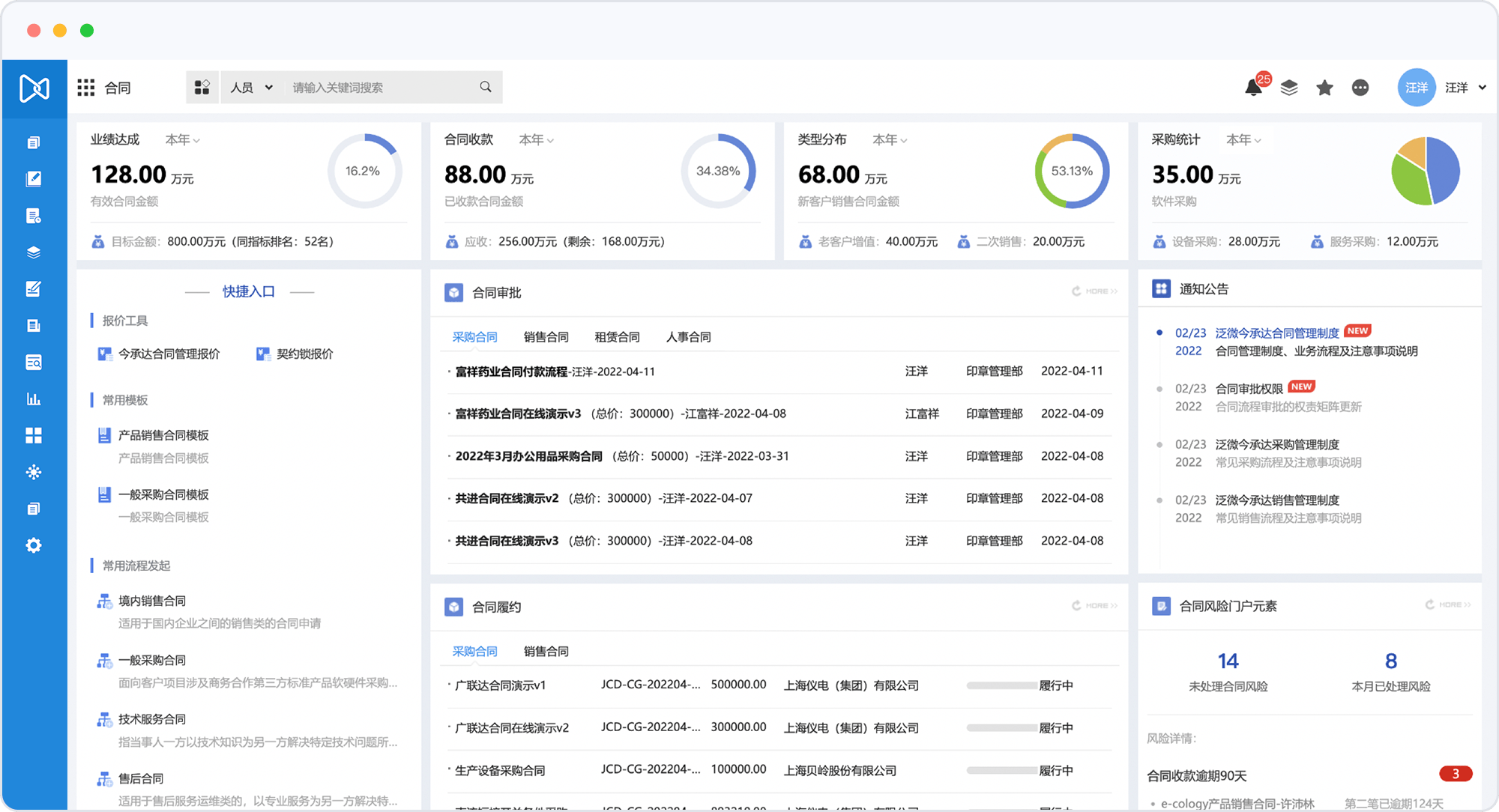Image resolution: width=1499 pixels, height=812 pixels.
Task: Click the search magnifier icon
Action: click(x=486, y=87)
